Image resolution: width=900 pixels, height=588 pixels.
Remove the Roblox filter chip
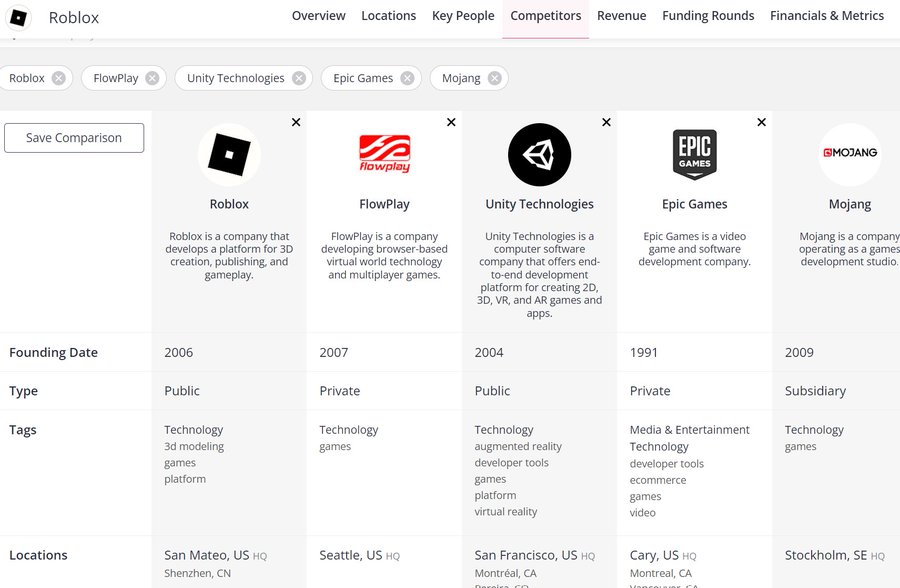pos(59,78)
